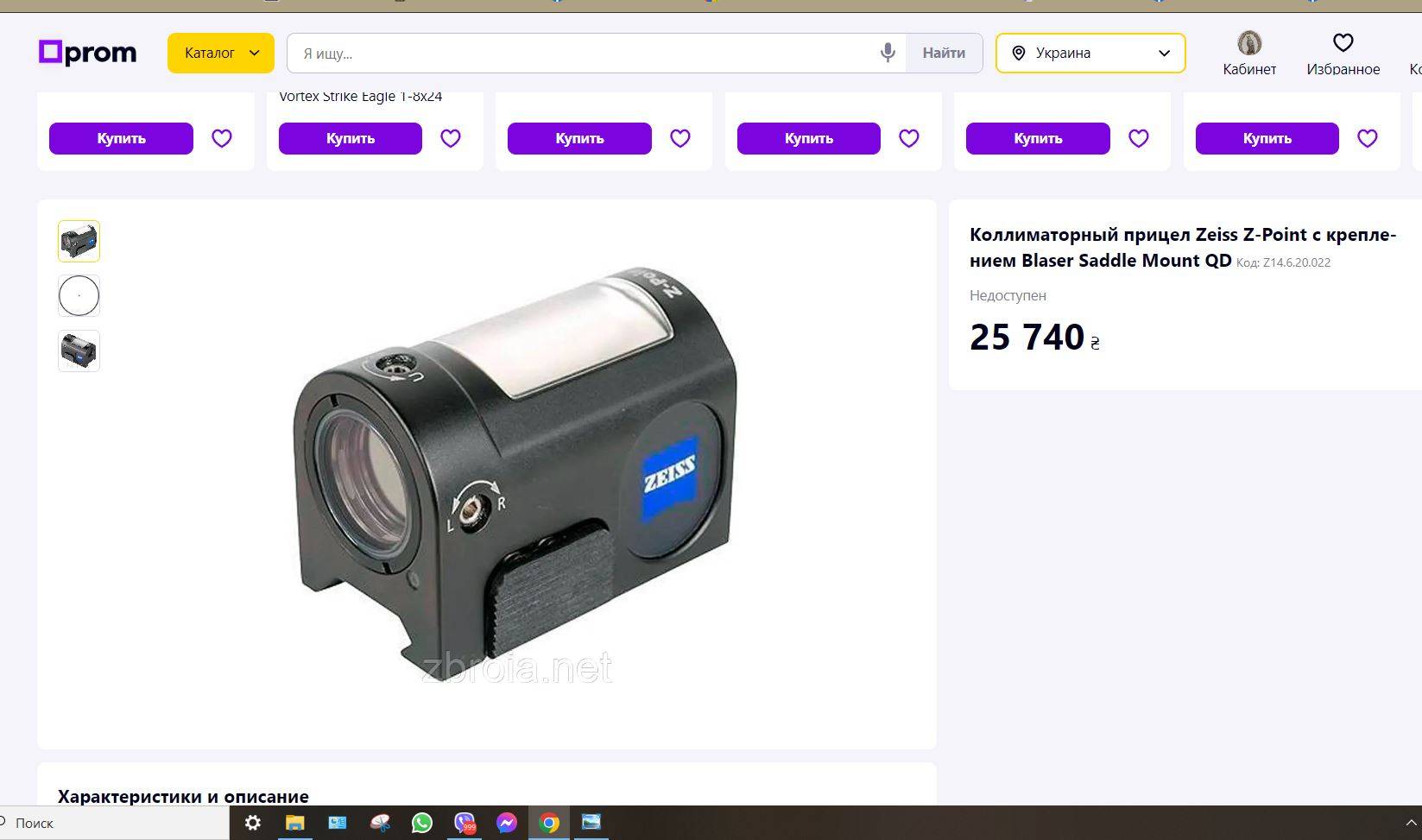Select the reticle circle thumbnail
Screen dimensions: 1422x840
(79, 296)
